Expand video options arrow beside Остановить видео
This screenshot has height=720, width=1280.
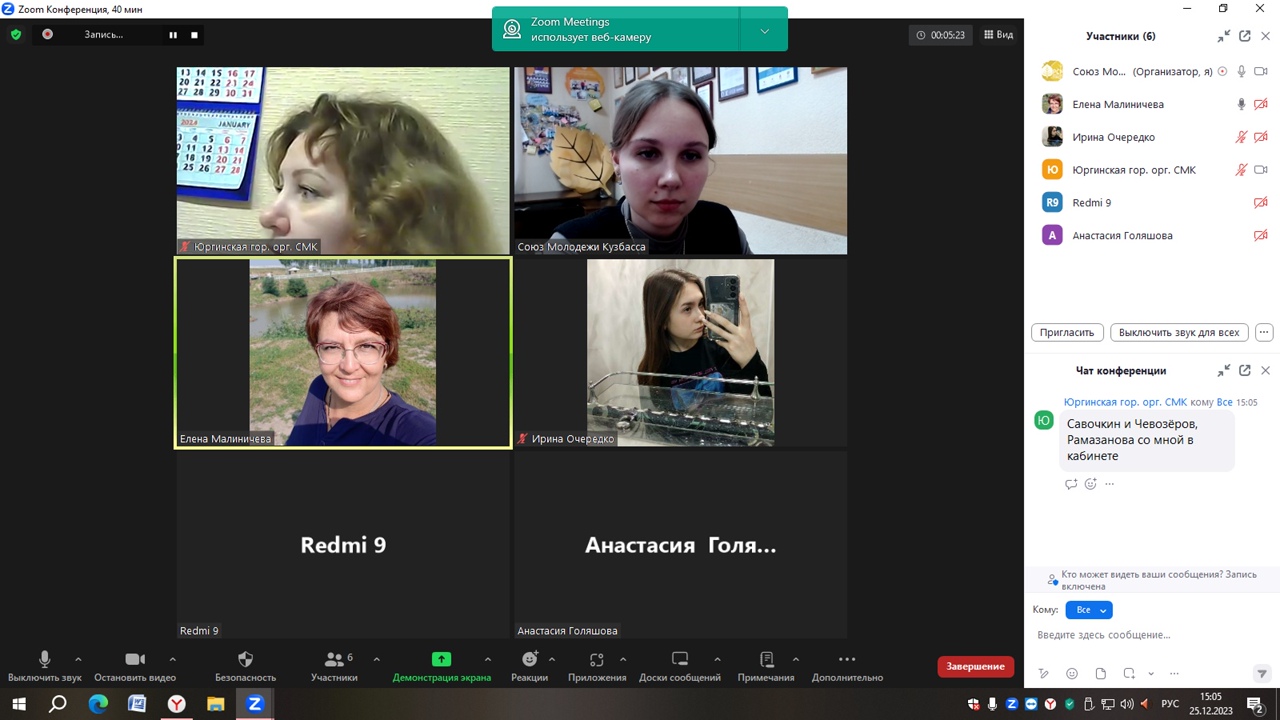point(172,659)
